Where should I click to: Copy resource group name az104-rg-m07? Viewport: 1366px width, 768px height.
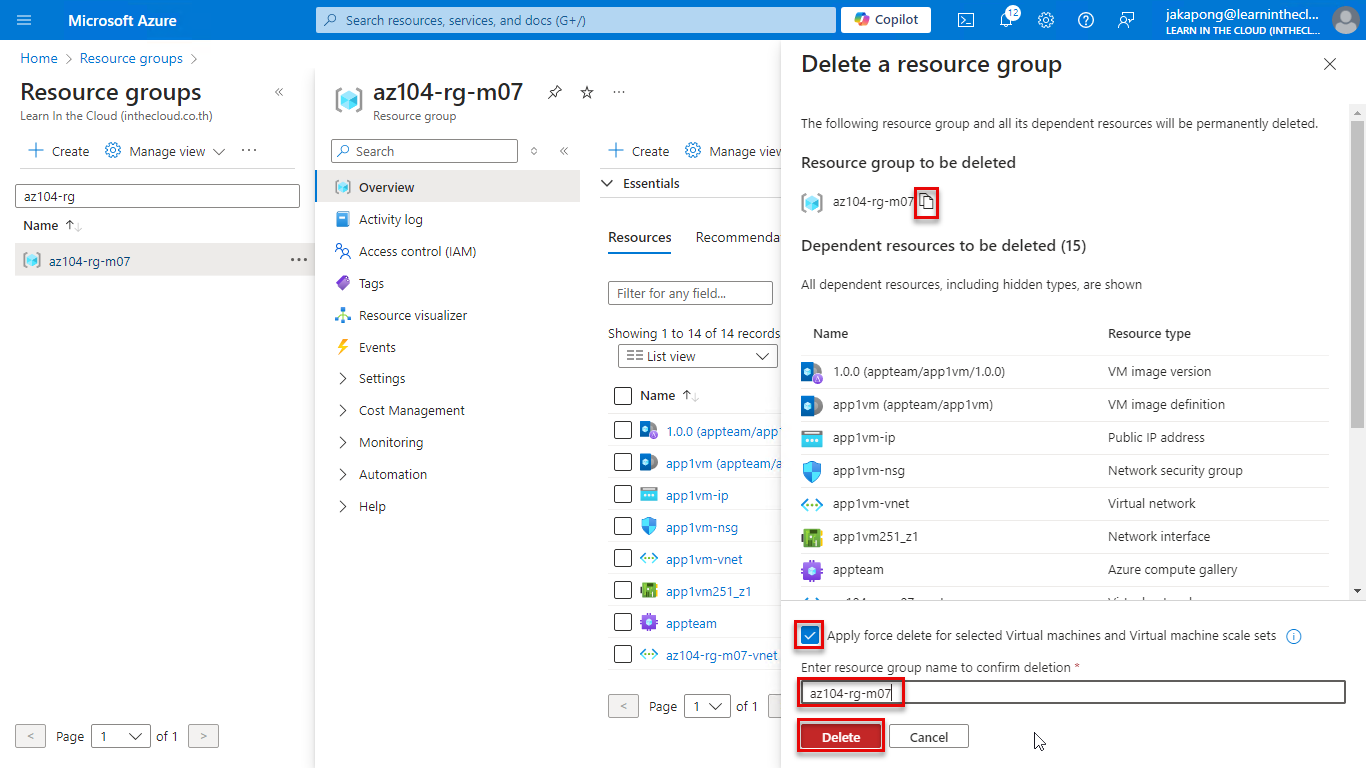point(927,202)
